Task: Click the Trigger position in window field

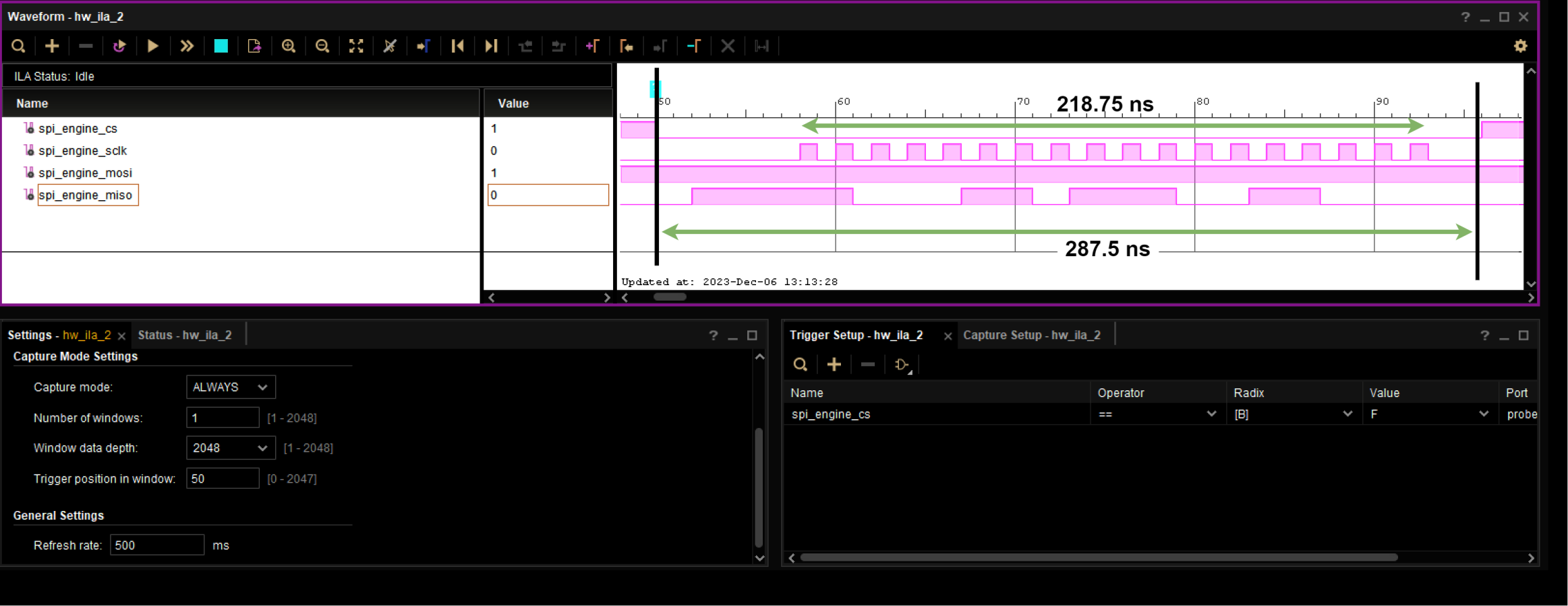Action: (x=222, y=479)
